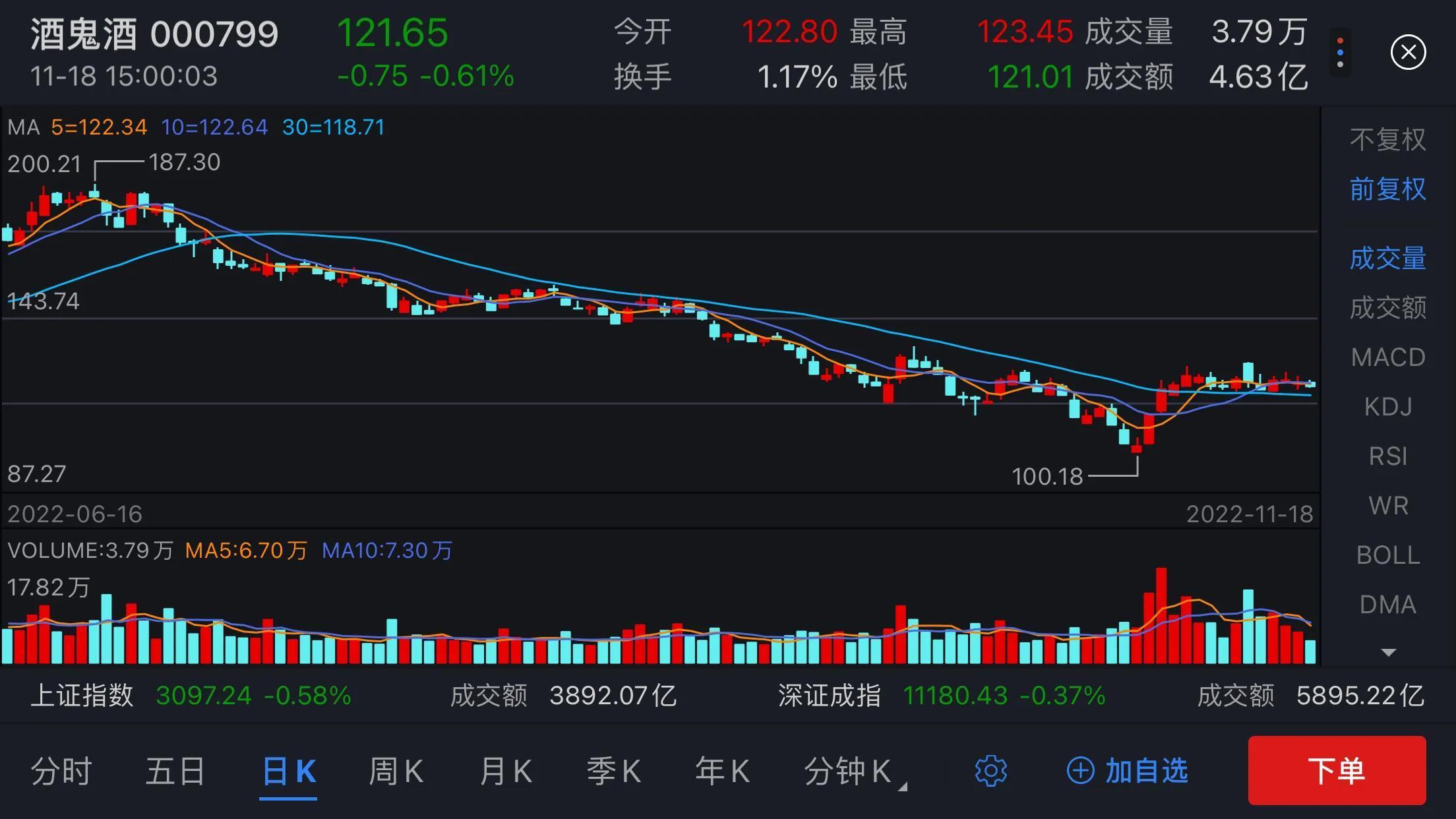
Task: Tap the 上证指数 成交额 3892.07亿 value
Action: click(613, 696)
